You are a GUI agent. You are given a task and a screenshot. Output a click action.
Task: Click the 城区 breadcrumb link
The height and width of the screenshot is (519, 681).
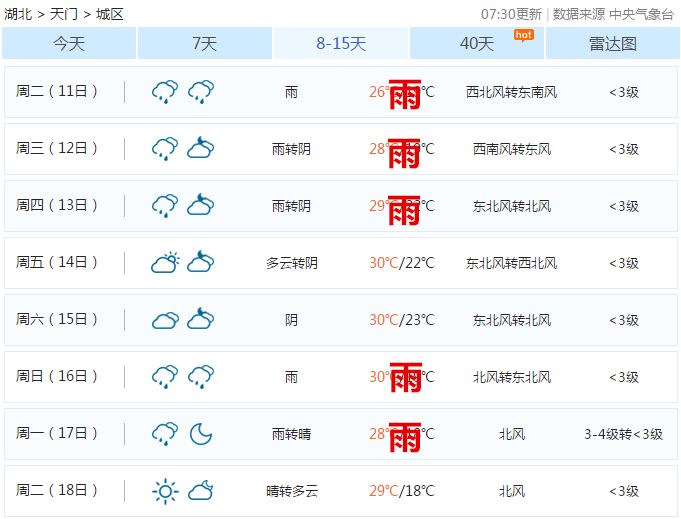(x=110, y=14)
